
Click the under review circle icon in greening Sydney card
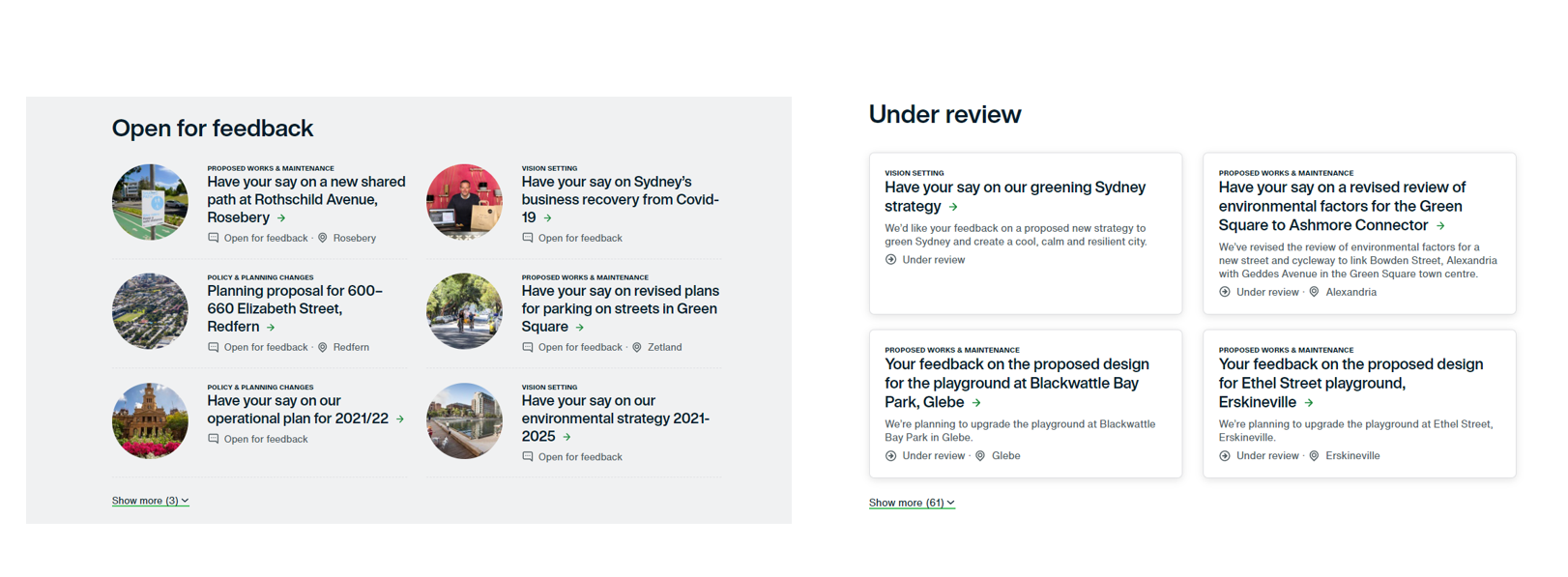pyautogui.click(x=890, y=259)
